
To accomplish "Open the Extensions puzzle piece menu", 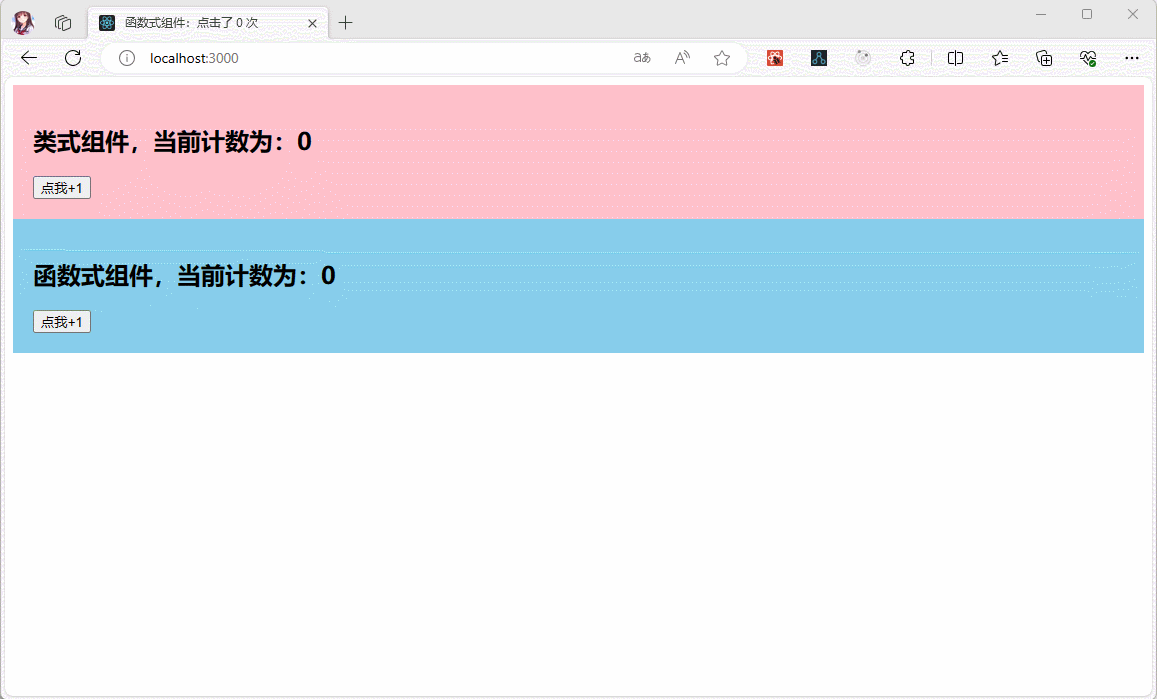I will coord(907,58).
